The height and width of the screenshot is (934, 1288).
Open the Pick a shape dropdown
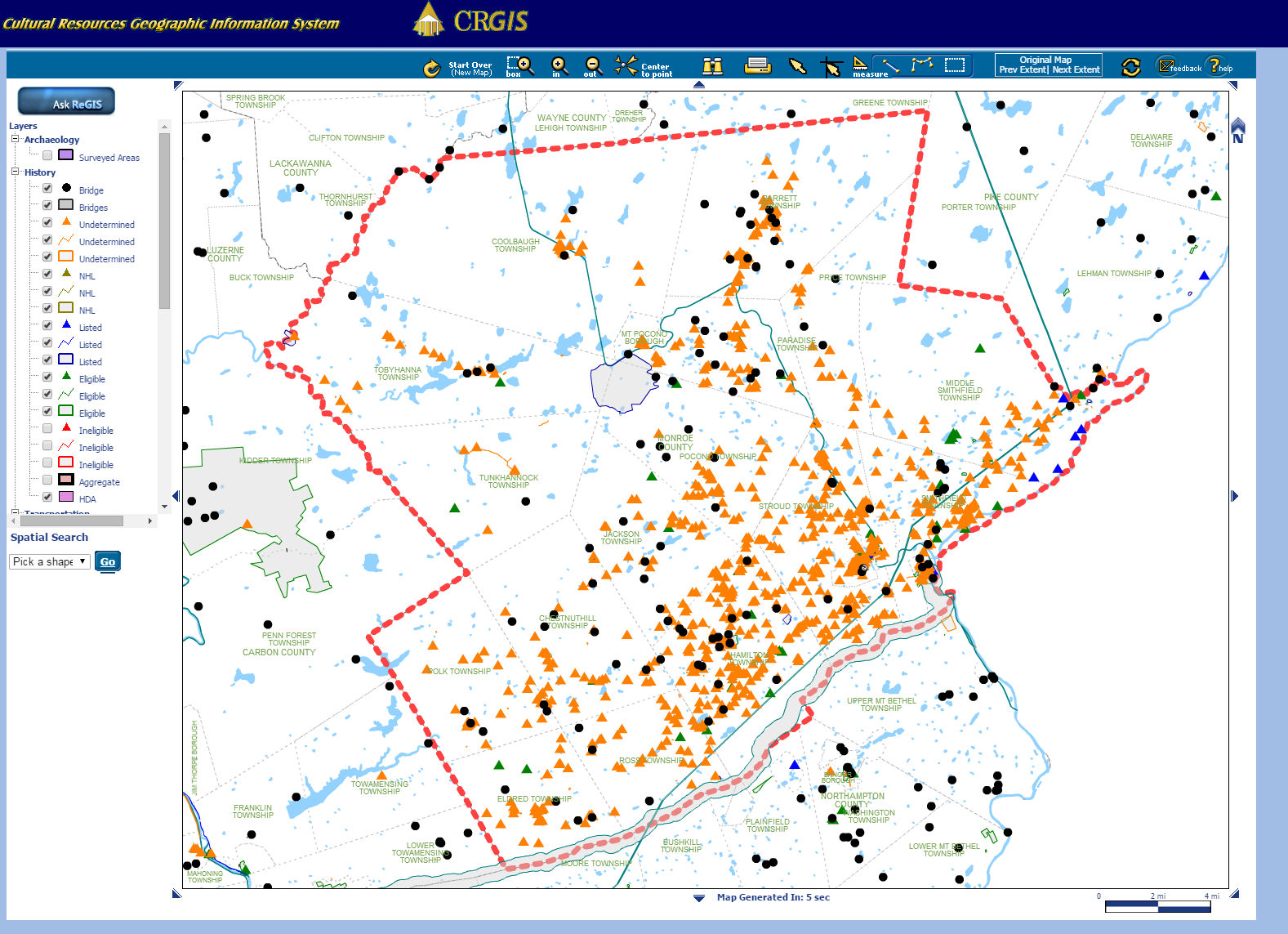tap(50, 561)
